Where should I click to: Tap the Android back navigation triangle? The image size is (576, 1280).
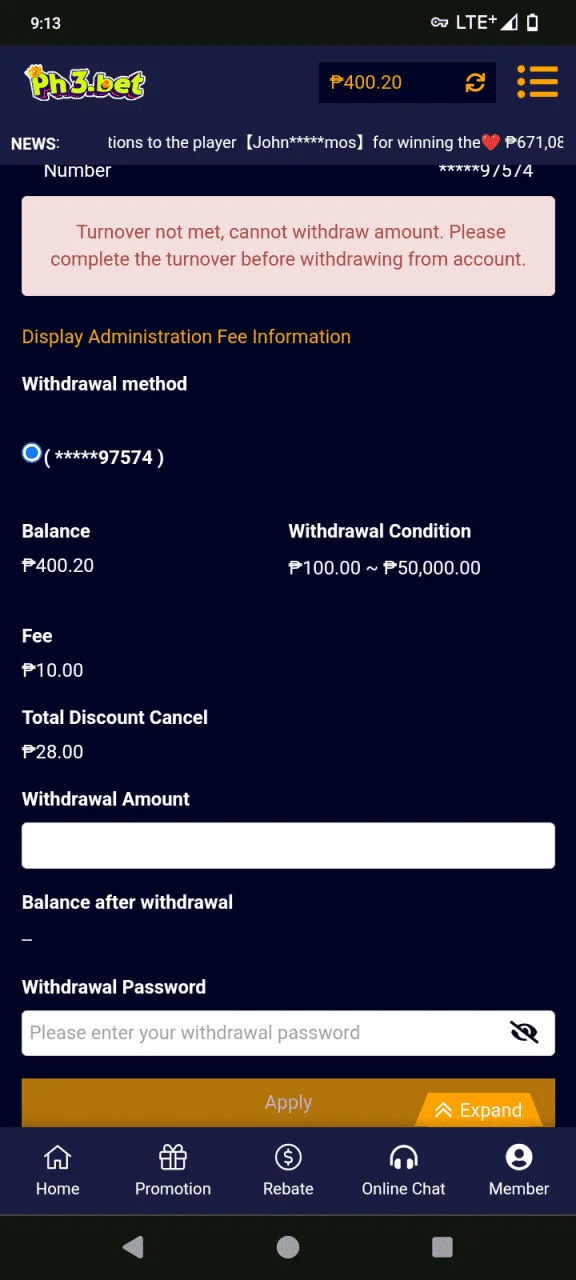(x=133, y=1247)
